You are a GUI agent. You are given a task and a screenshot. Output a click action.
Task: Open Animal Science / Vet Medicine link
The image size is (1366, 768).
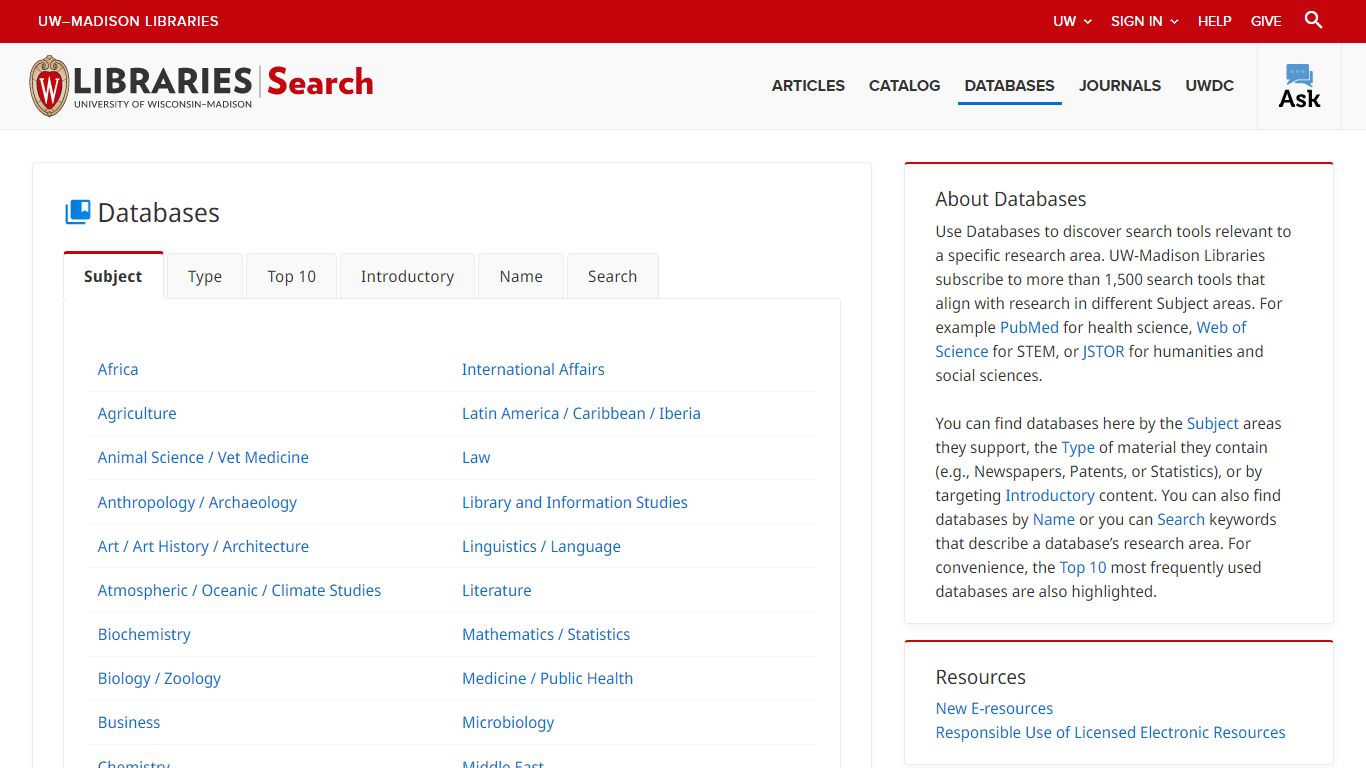point(203,457)
